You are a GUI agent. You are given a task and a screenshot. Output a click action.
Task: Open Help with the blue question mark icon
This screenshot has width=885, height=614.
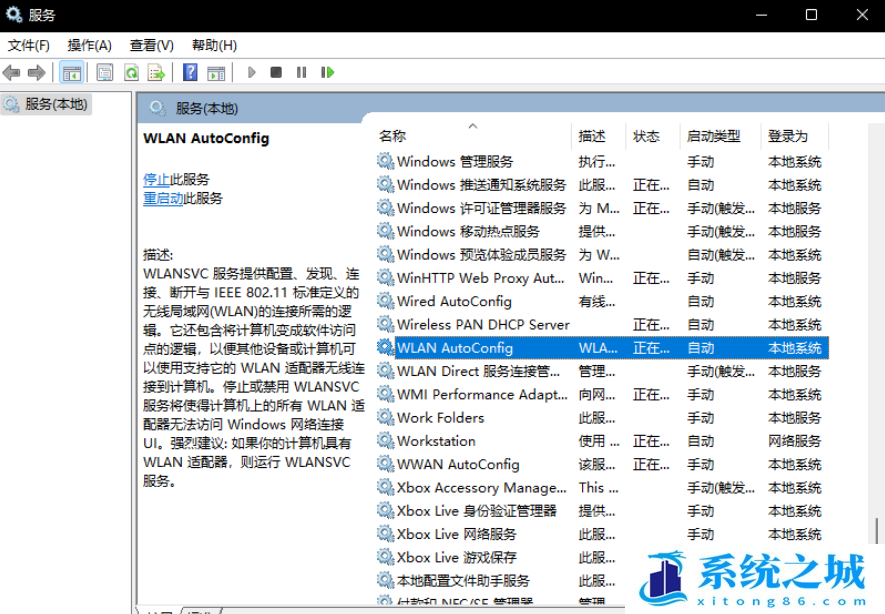point(190,73)
